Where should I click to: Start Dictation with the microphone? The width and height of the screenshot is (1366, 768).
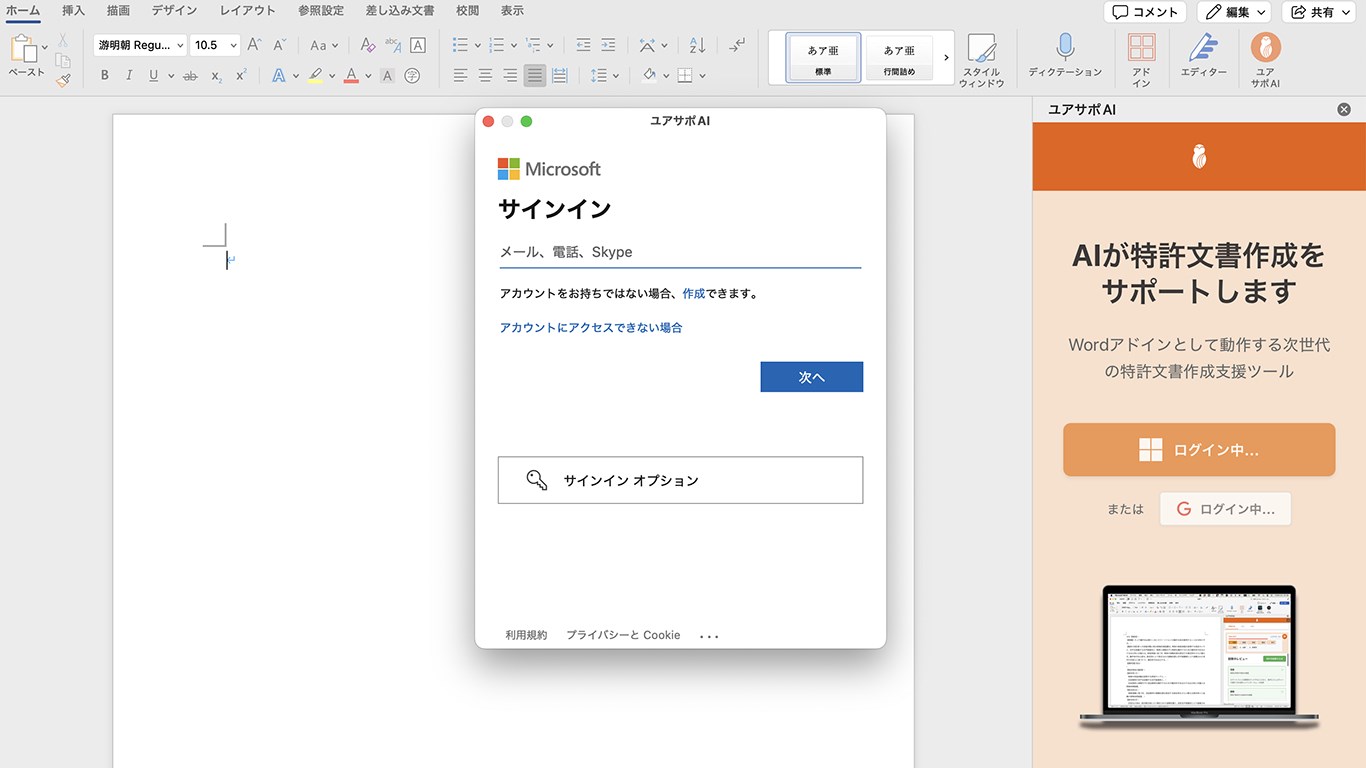pyautogui.click(x=1065, y=56)
